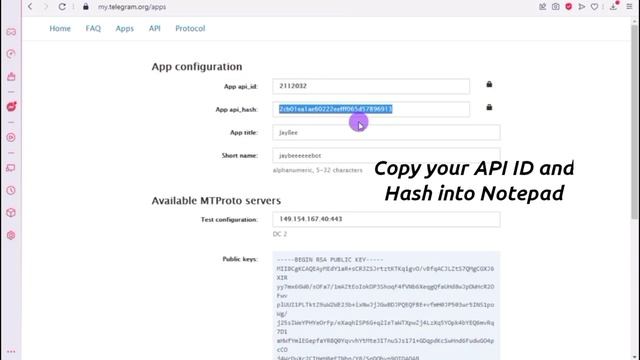
Task: Click the Short name field
Action: pyautogui.click(x=386, y=156)
